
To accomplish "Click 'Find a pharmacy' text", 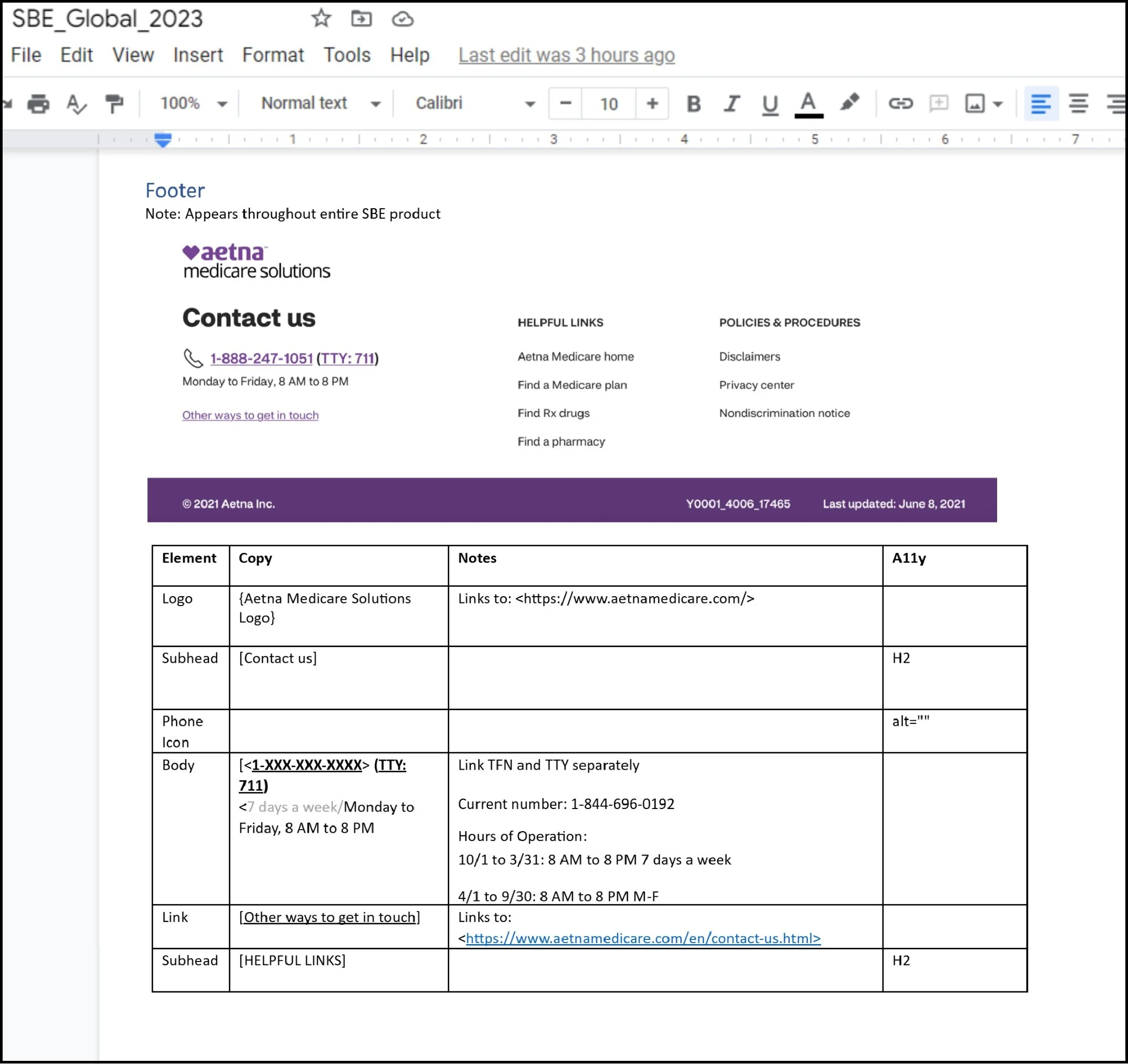I will tap(561, 442).
